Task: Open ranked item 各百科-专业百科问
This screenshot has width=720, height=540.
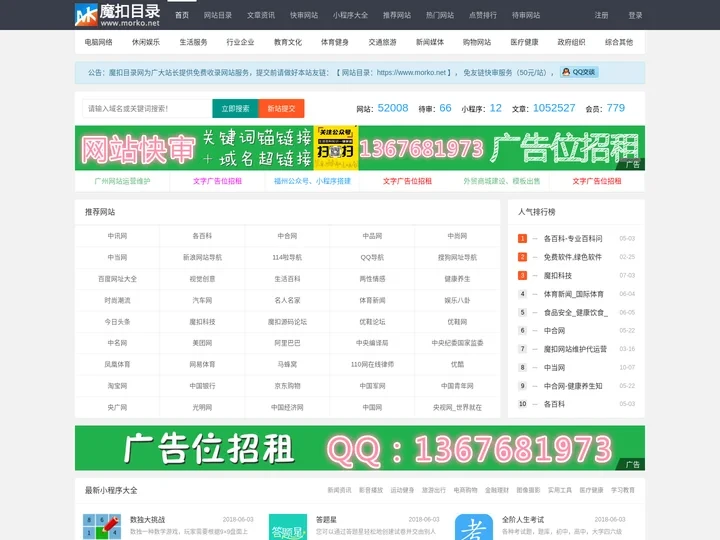Action: pos(573,239)
